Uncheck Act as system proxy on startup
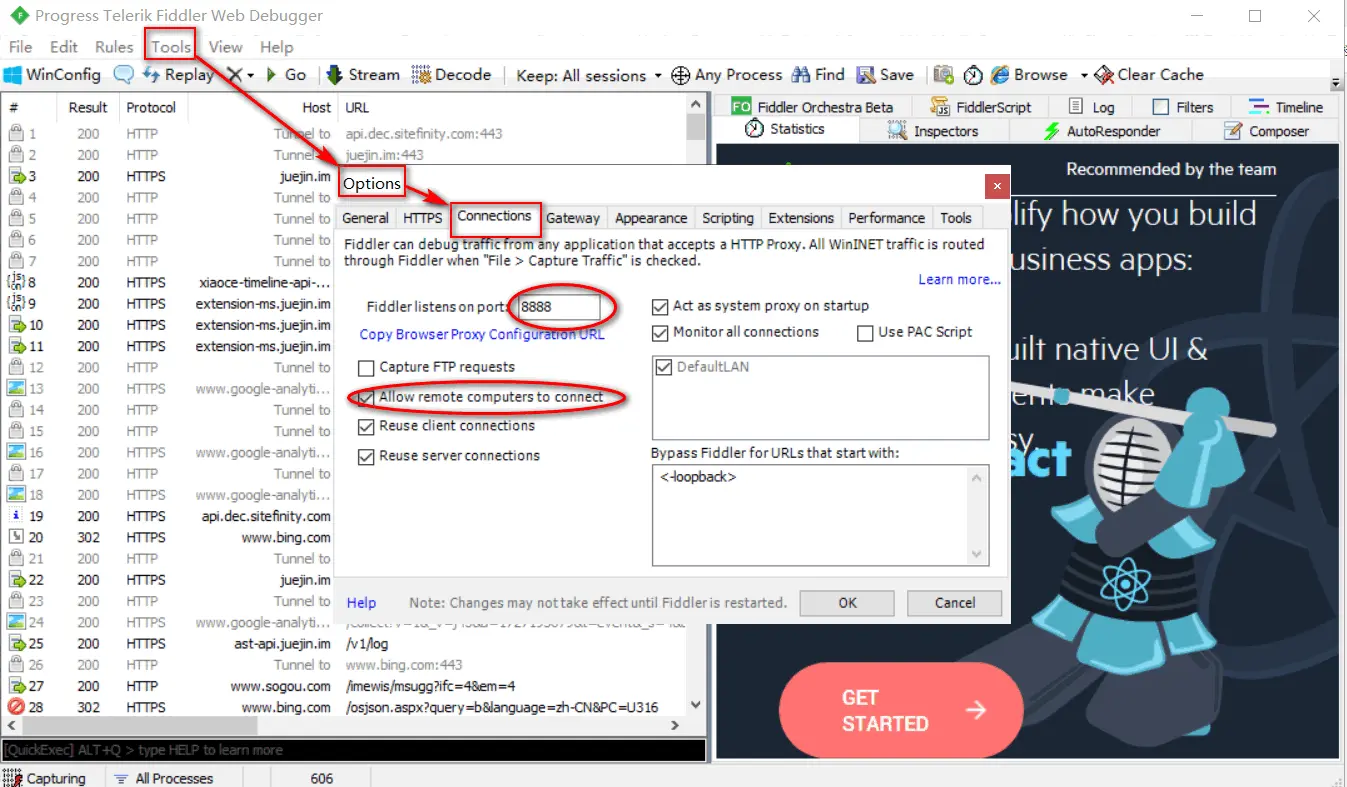1347x787 pixels. (x=660, y=306)
